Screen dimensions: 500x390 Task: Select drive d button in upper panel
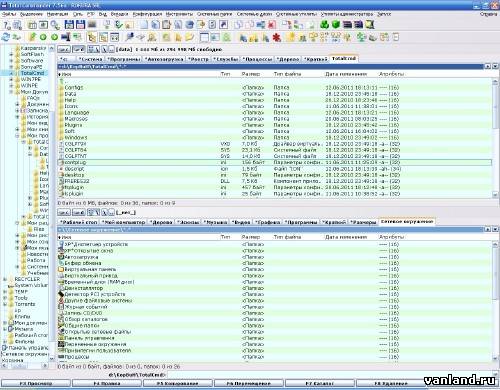tap(78, 49)
